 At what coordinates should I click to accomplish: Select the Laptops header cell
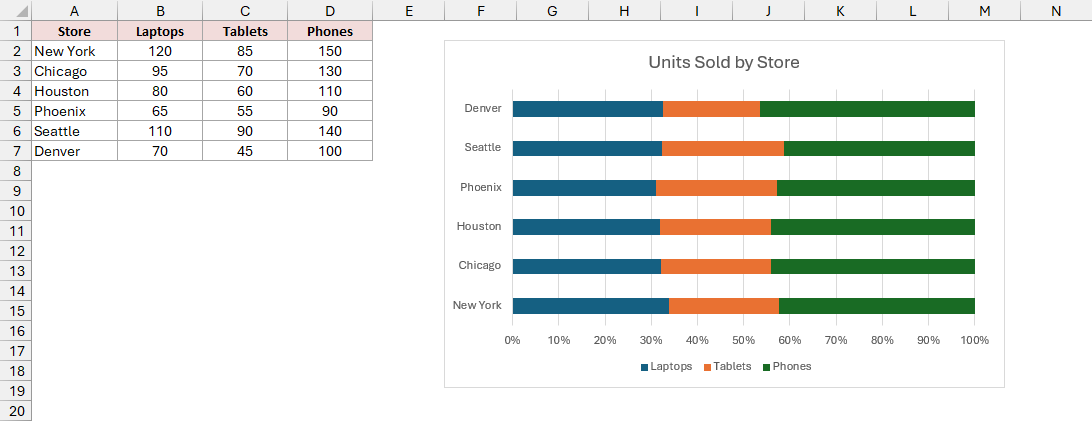pos(160,31)
